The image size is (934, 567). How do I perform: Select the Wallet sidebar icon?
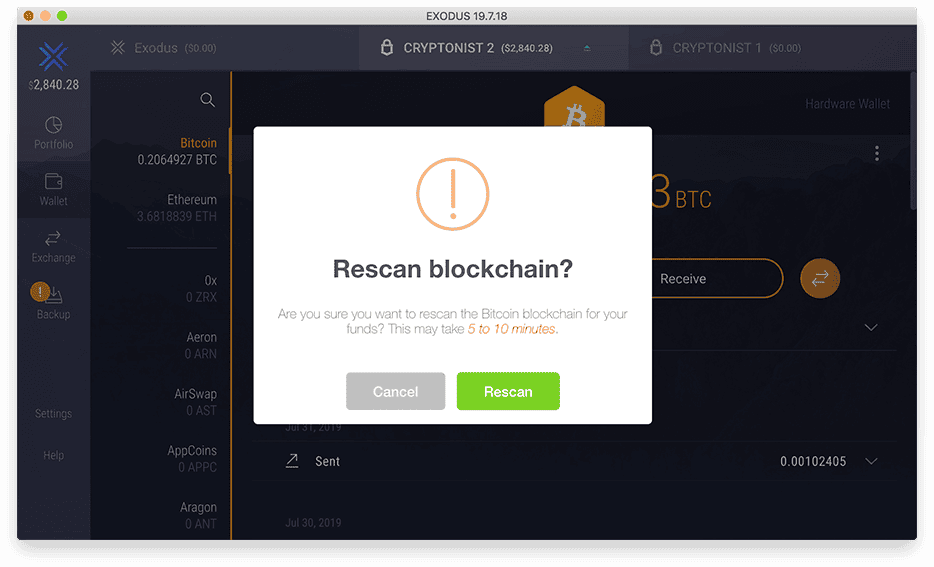pyautogui.click(x=53, y=181)
